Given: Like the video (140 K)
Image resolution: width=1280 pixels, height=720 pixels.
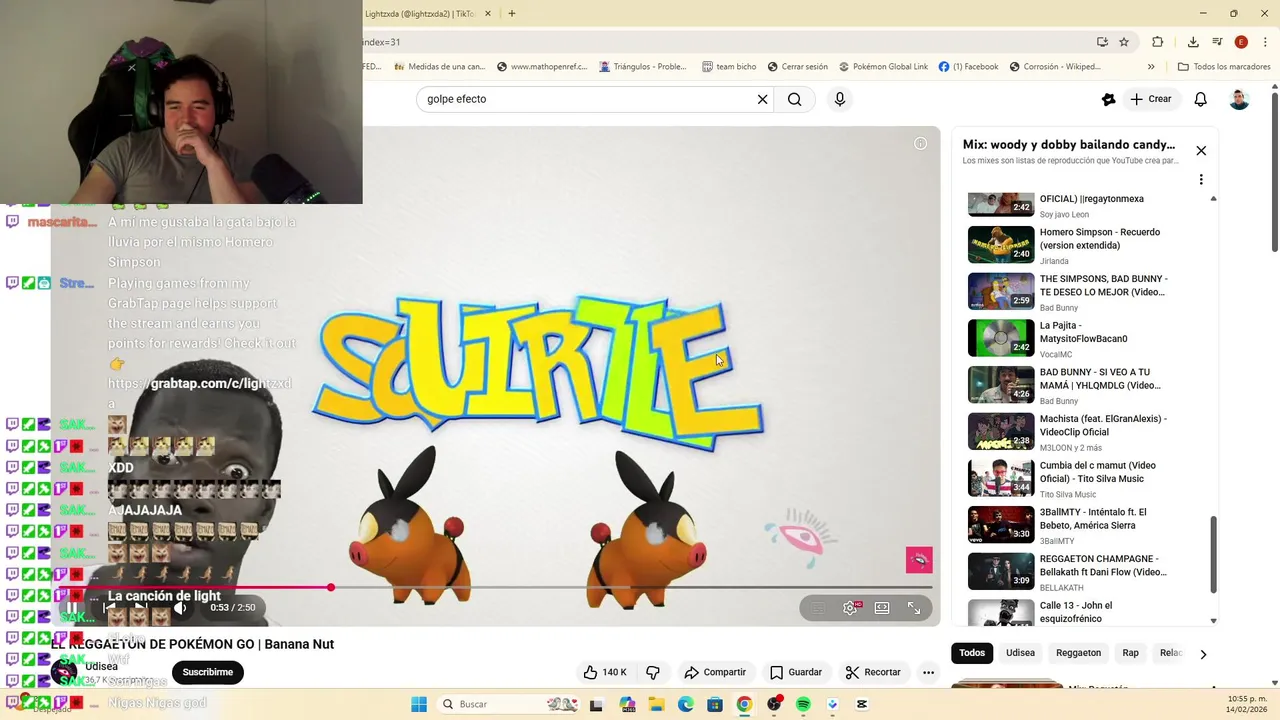Looking at the screenshot, I should click(605, 672).
